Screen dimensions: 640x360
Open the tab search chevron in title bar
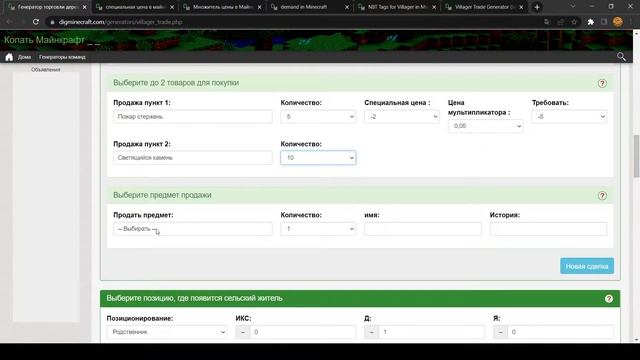[573, 7]
